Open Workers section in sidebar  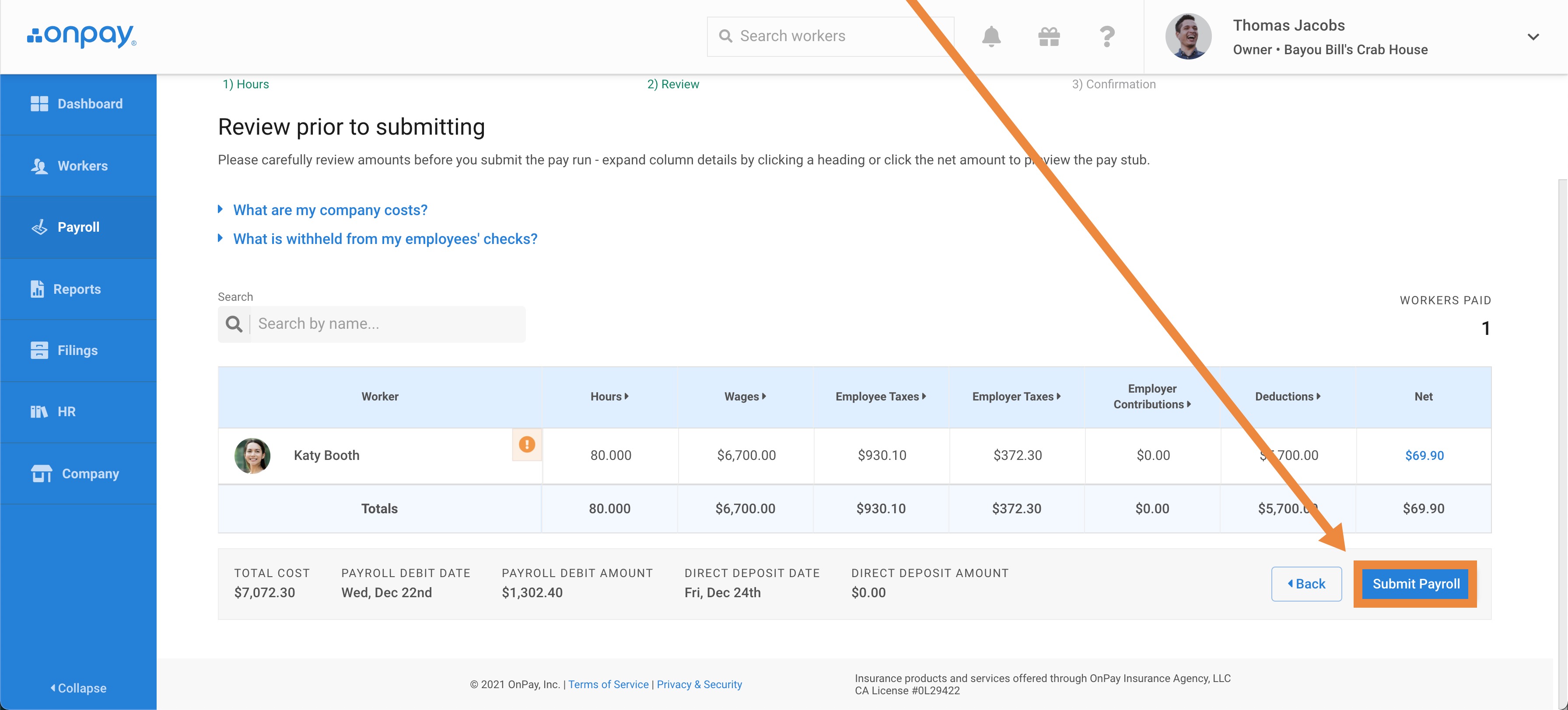tap(78, 166)
